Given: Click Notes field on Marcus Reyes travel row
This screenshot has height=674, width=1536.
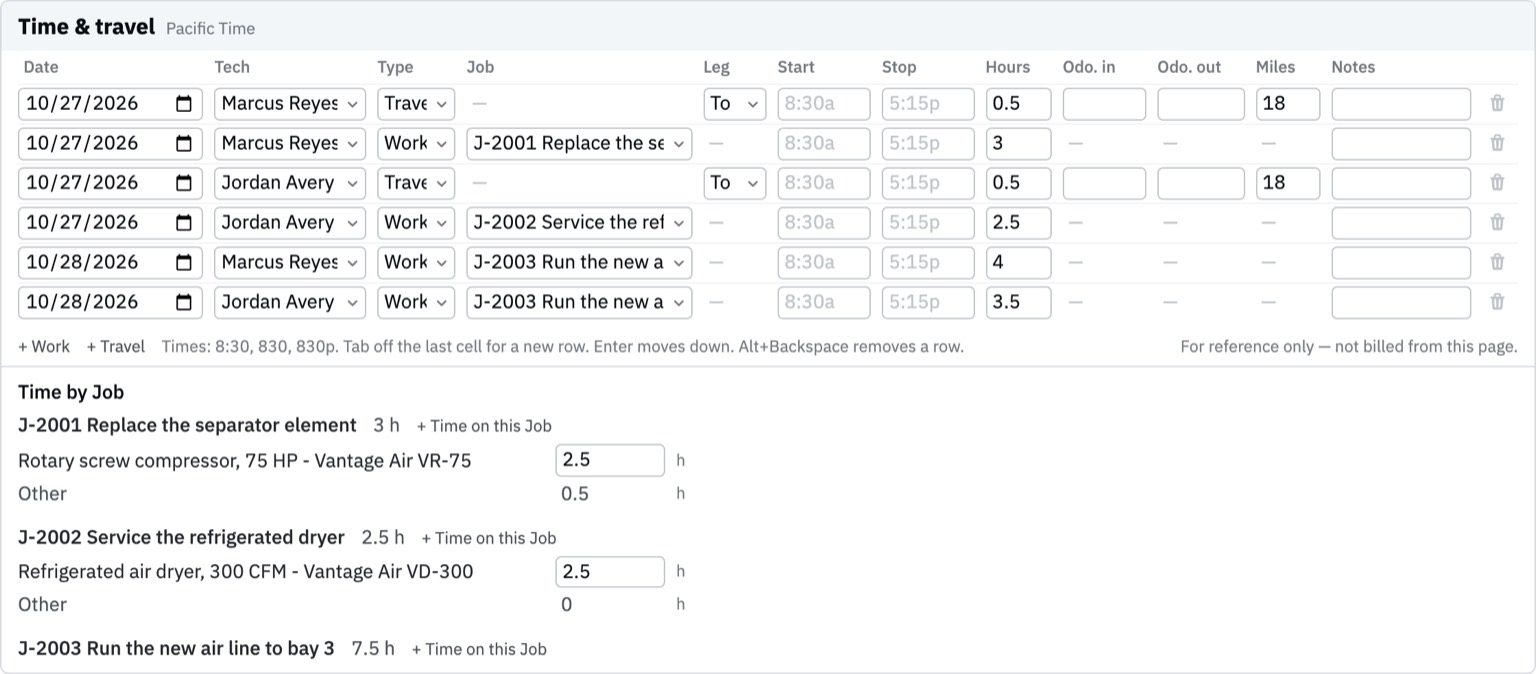Looking at the screenshot, I should coord(1401,104).
